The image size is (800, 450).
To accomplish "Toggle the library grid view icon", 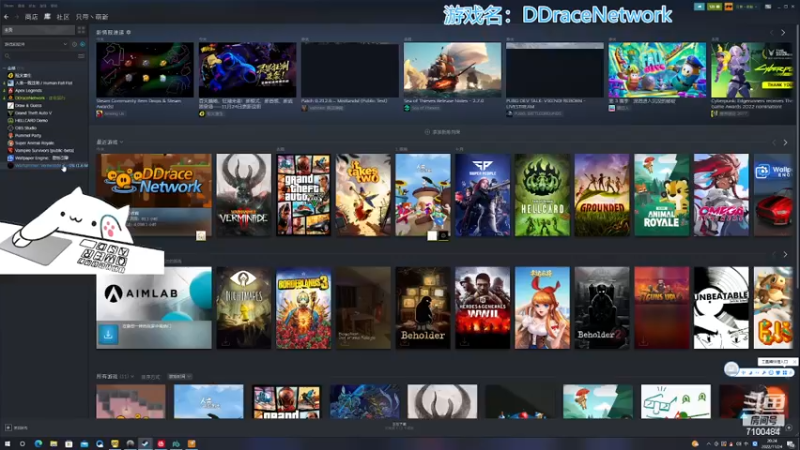I will 81,30.
